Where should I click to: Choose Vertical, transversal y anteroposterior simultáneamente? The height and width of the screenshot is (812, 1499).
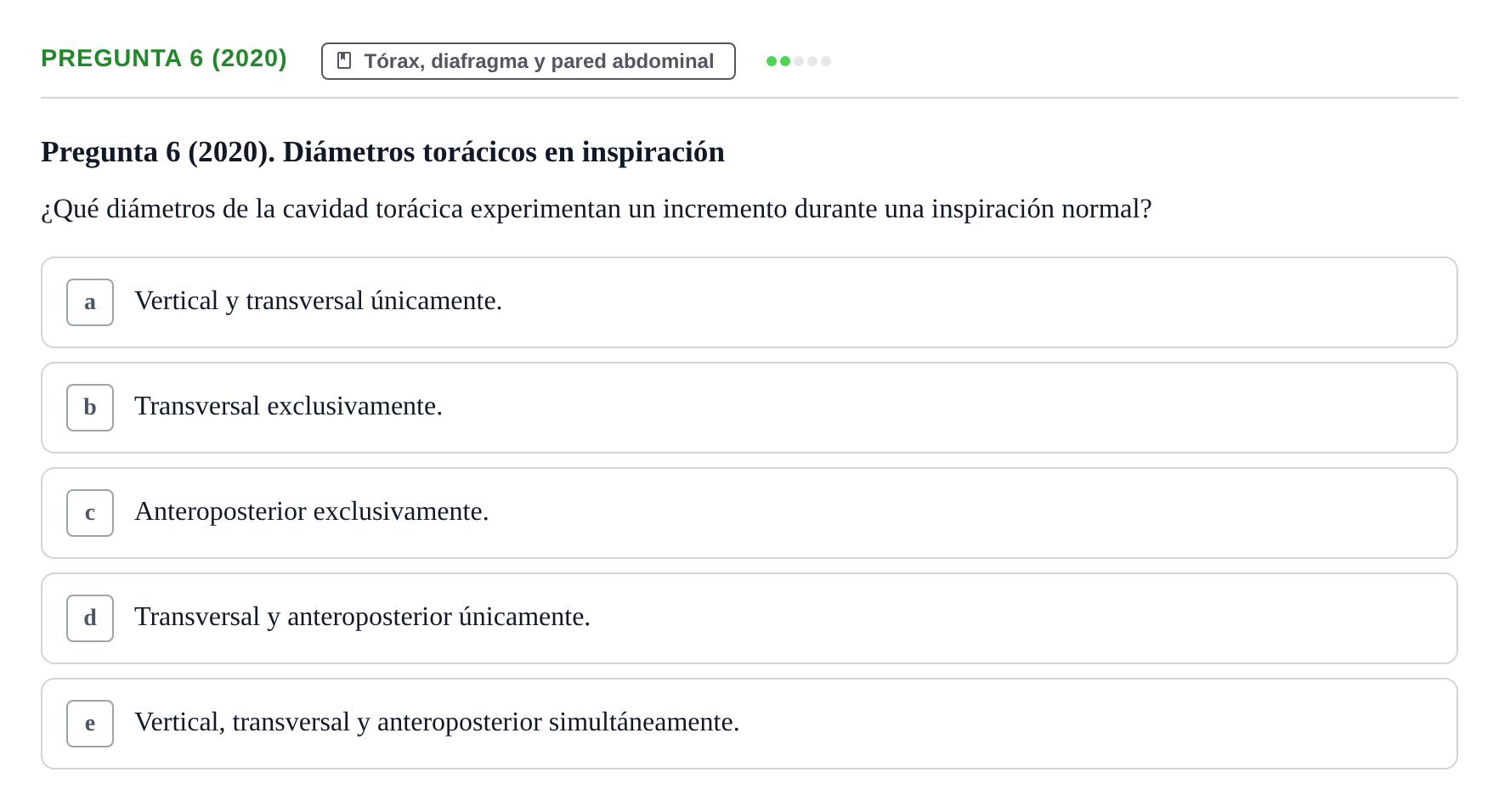click(749, 724)
